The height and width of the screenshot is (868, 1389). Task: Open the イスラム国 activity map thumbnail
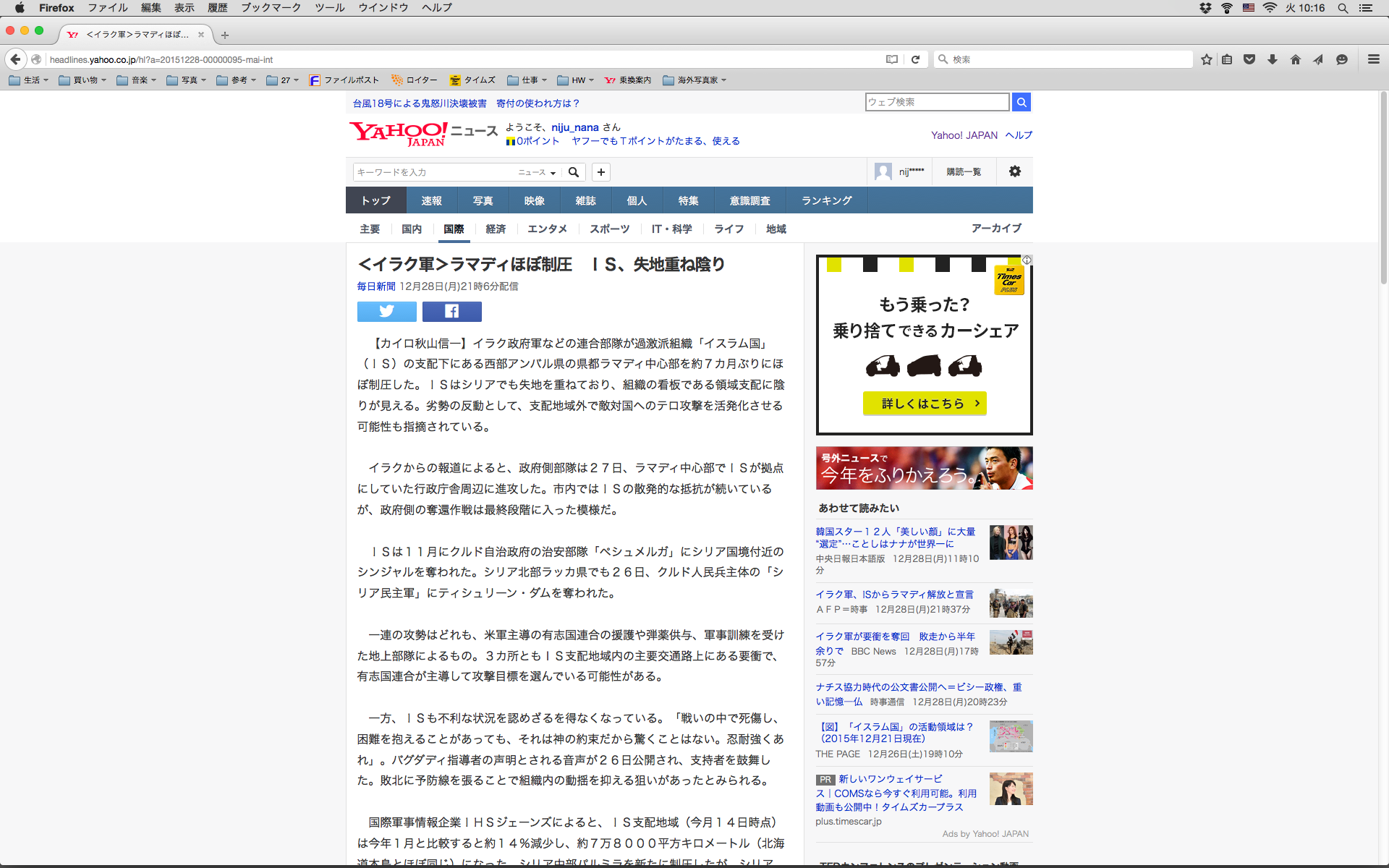tap(1011, 736)
